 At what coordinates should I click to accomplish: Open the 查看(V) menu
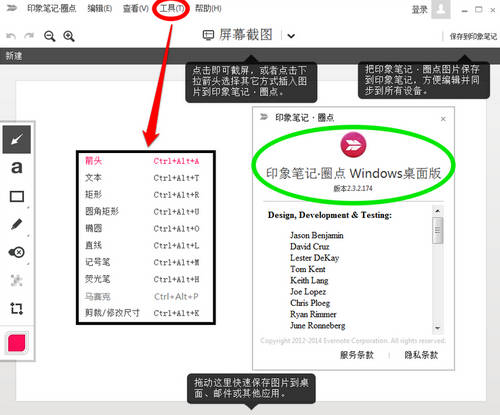pyautogui.click(x=136, y=8)
